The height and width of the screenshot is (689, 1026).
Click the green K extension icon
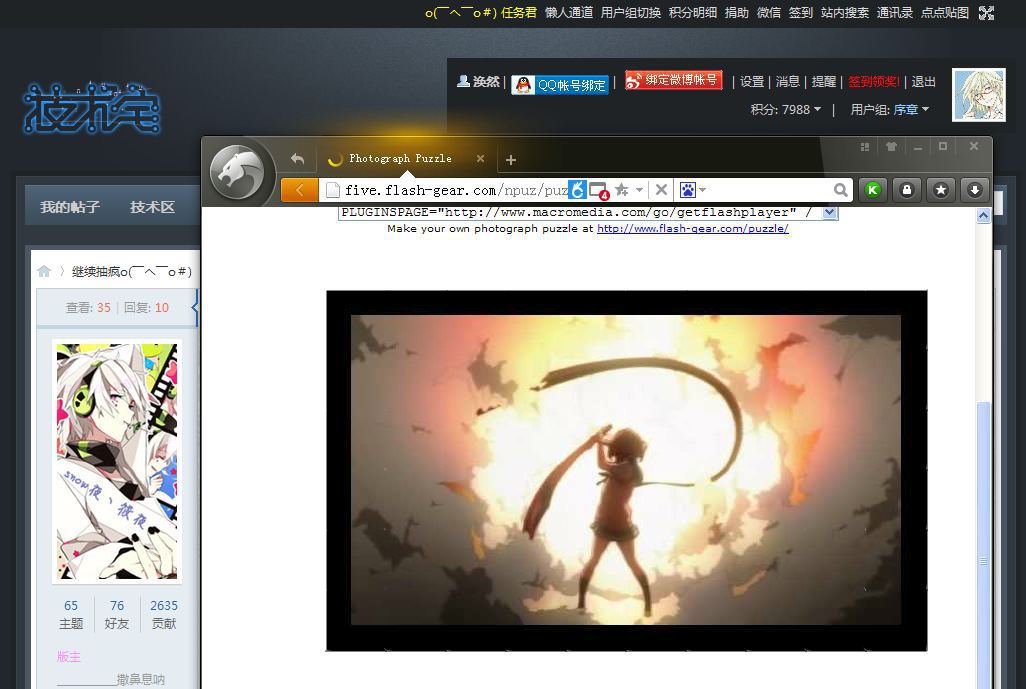[x=873, y=190]
